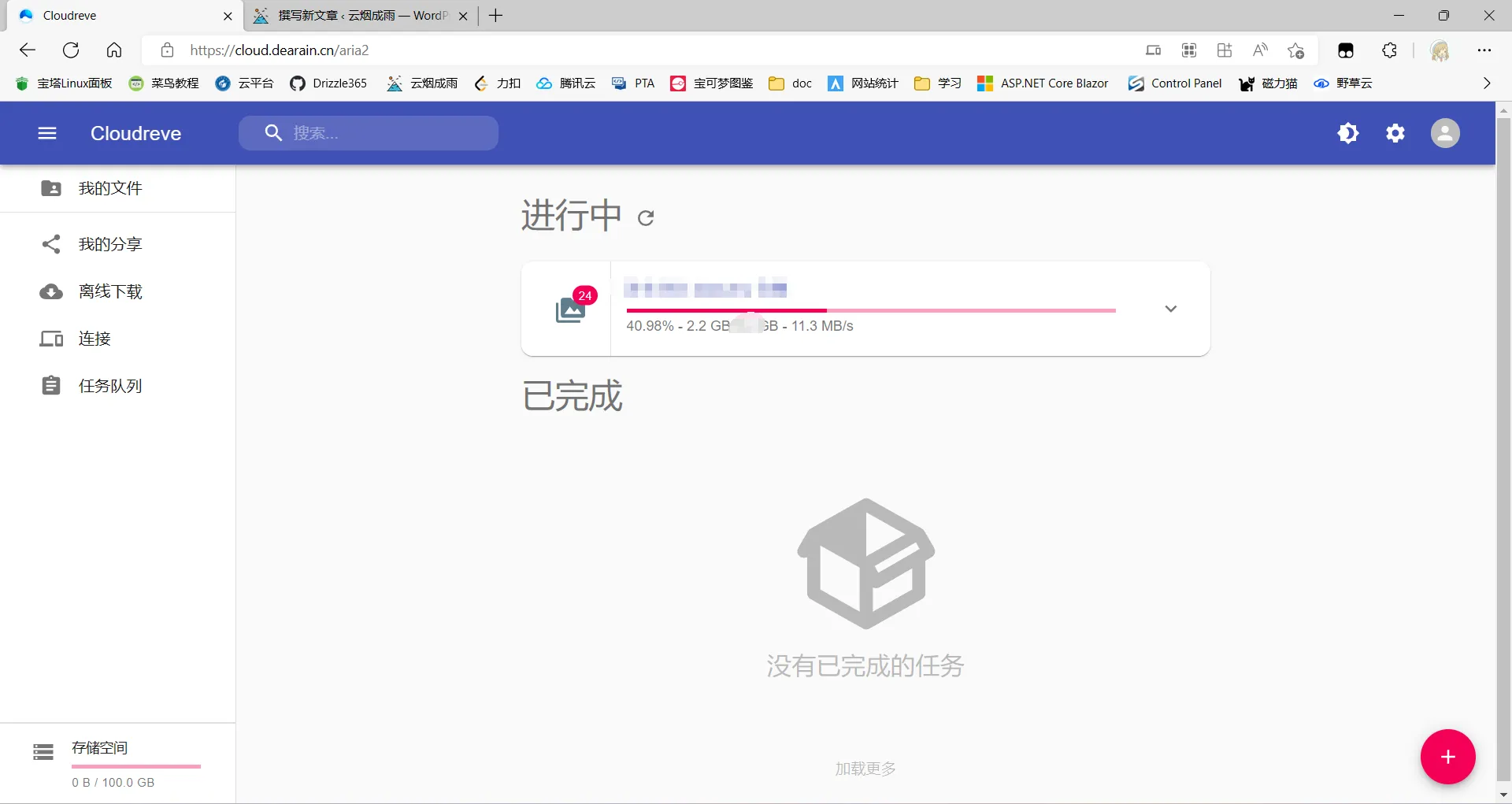The image size is (1512, 804).
Task: Click the red add task button
Action: 1447,757
